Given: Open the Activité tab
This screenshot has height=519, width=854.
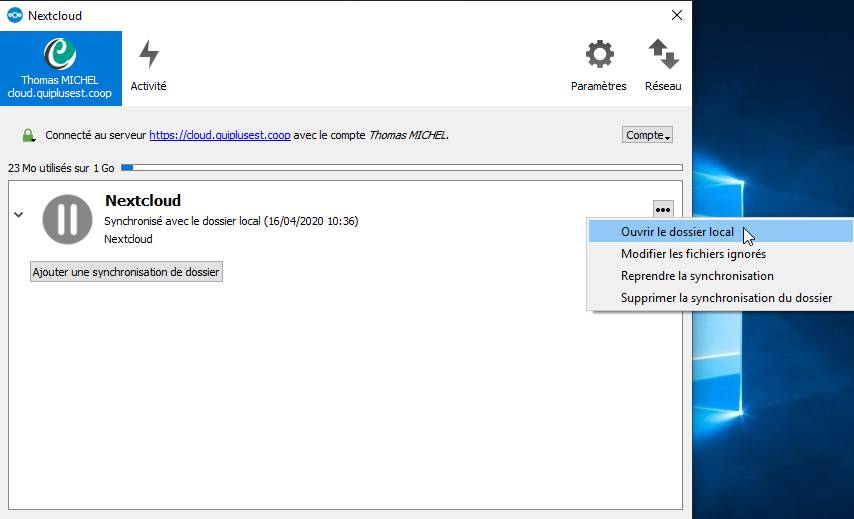Looking at the screenshot, I should click(x=148, y=65).
